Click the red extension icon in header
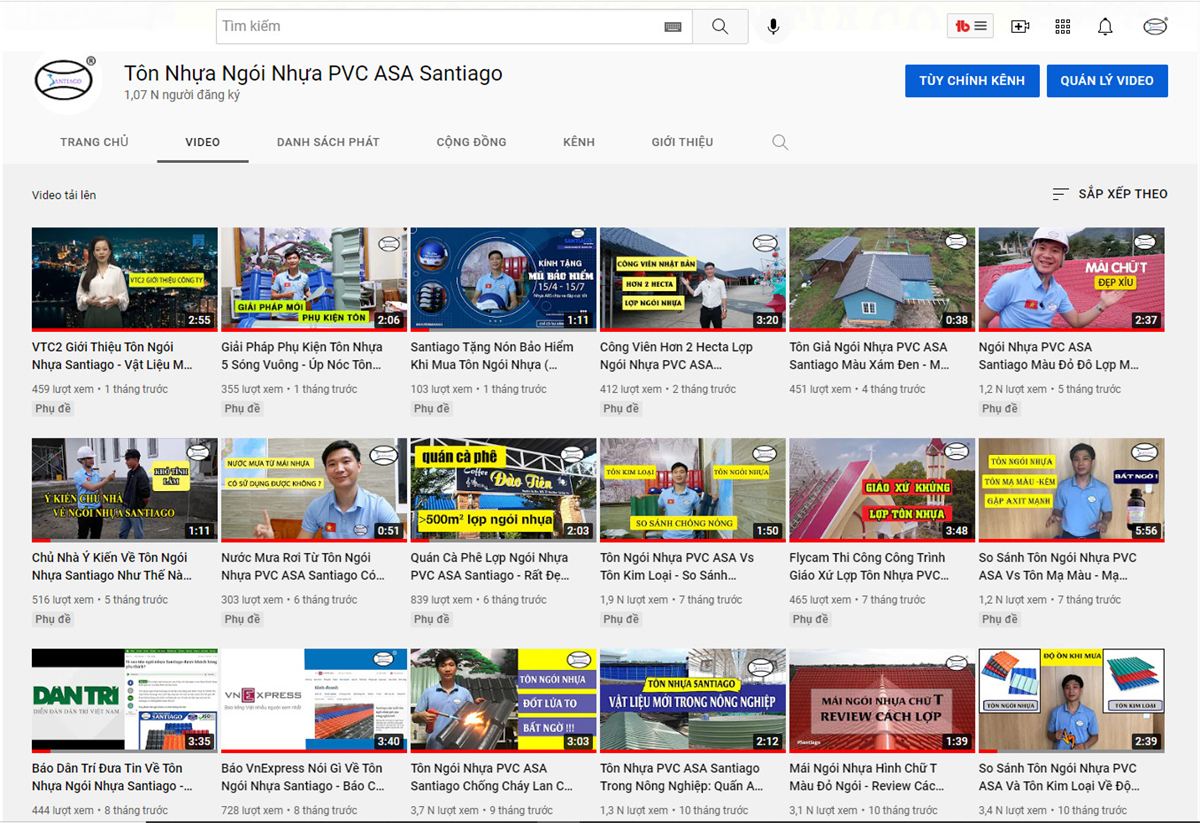Image resolution: width=1200 pixels, height=823 pixels. point(970,27)
